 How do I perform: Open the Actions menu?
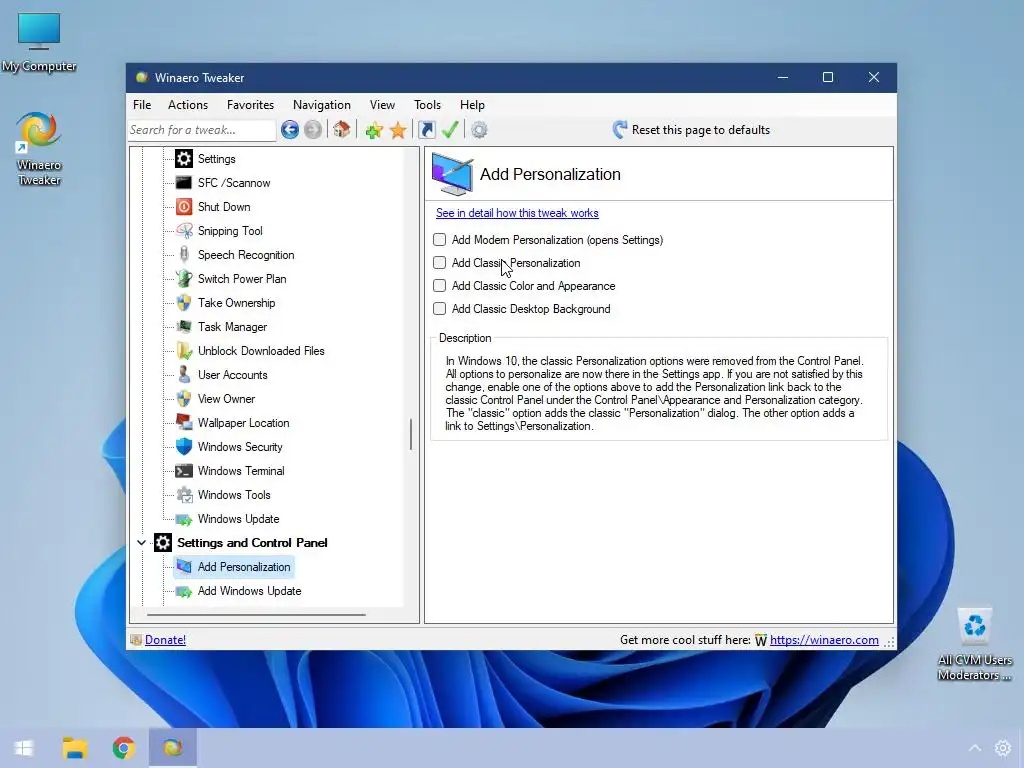(188, 104)
